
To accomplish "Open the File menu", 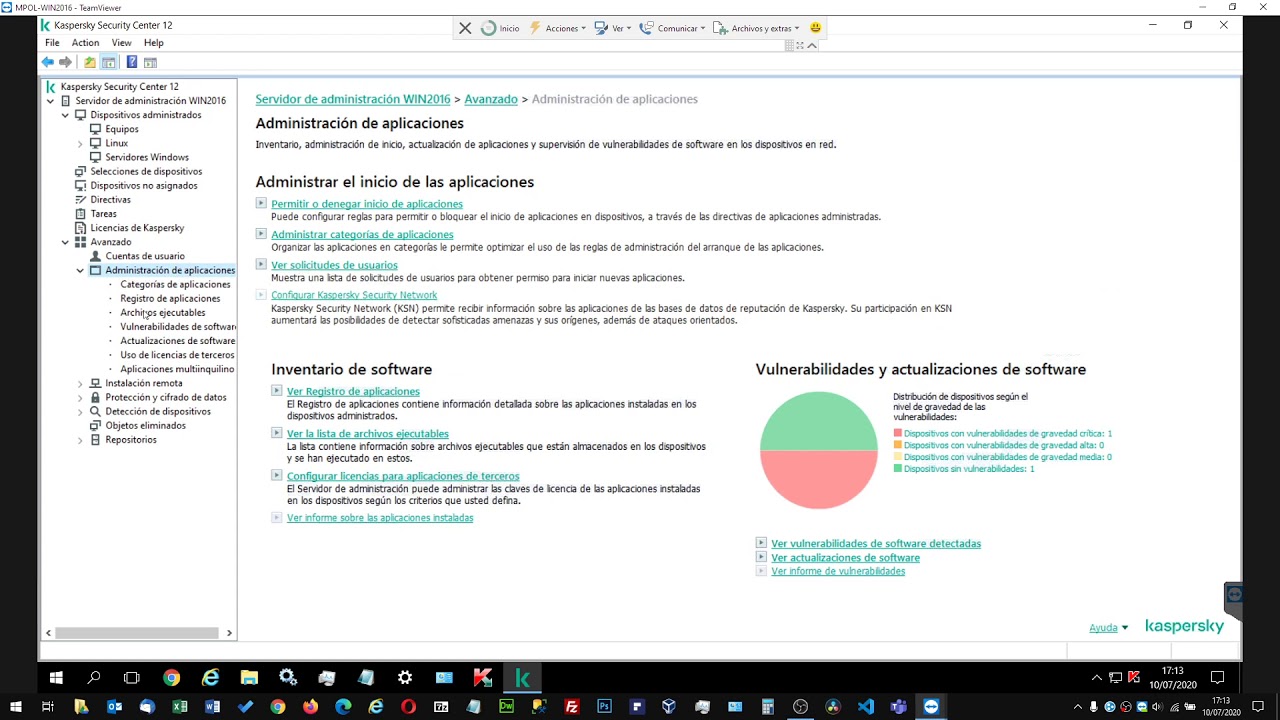I will pyautogui.click(x=52, y=43).
